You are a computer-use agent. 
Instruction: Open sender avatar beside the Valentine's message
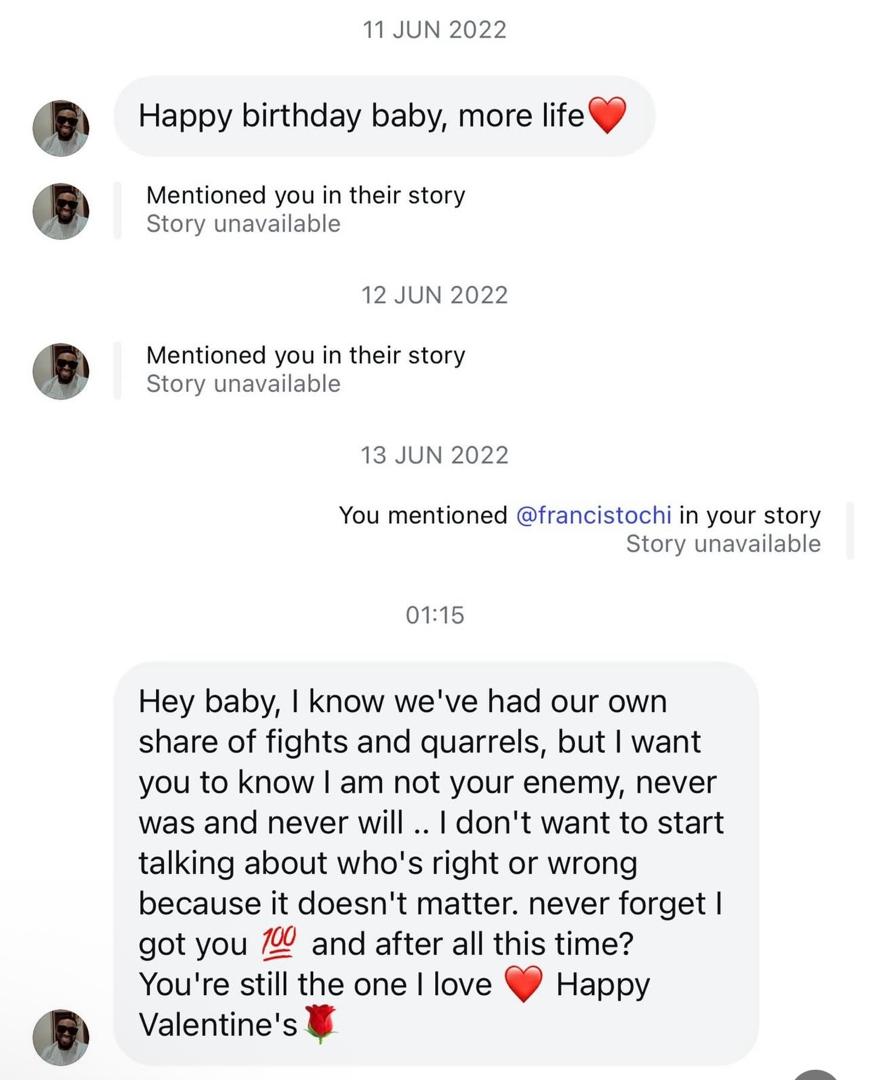point(61,1036)
